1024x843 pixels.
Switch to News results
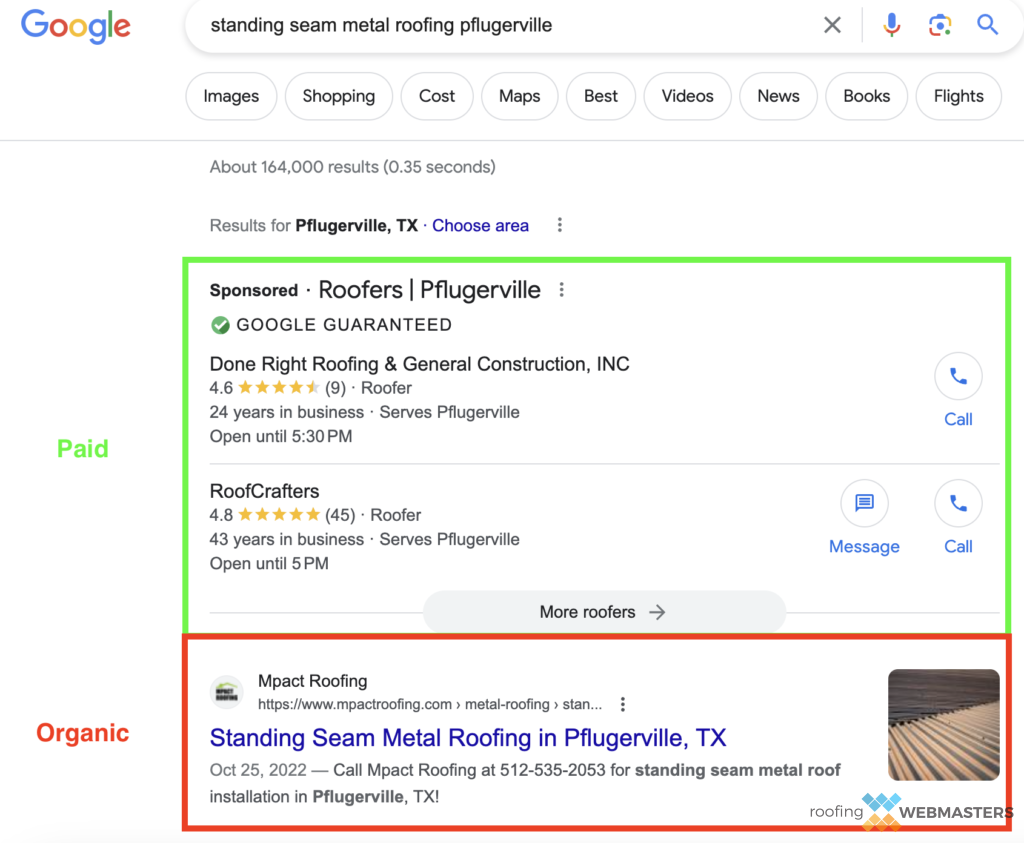pos(778,97)
